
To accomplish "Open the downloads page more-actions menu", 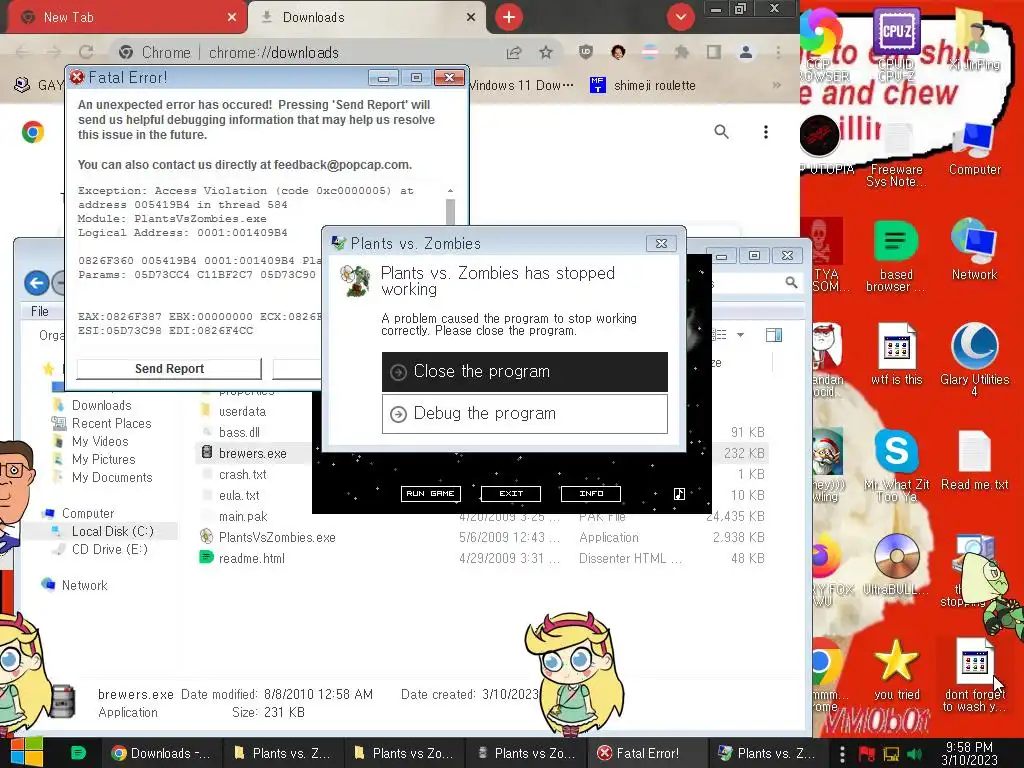I will (x=765, y=132).
